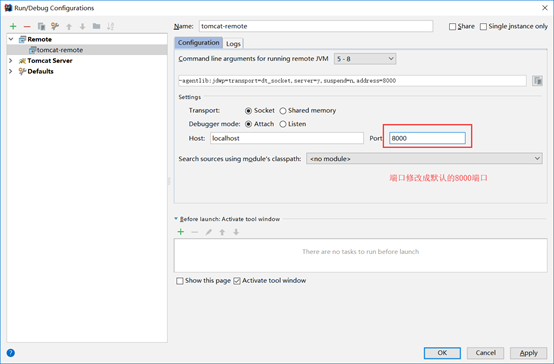Click the empty before launch tasks list
Screen dimensions: 554x364
[360, 256]
